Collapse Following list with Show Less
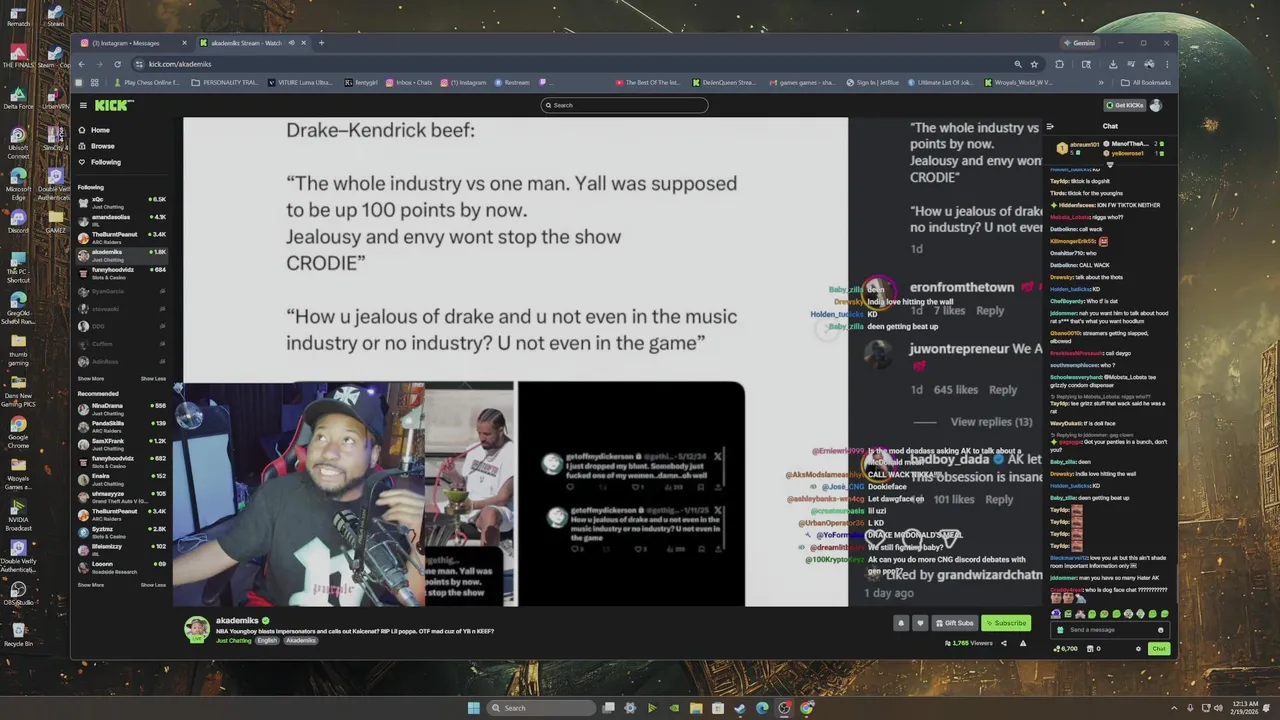The image size is (1280, 720). click(153, 379)
